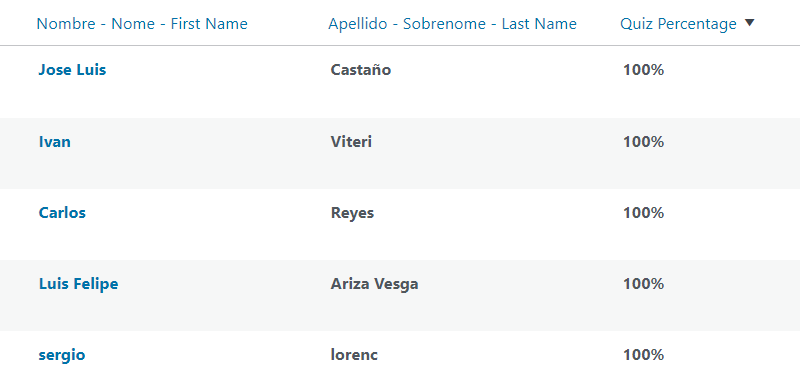800x383 pixels.
Task: Click Jose Luis's 100% quiz score
Action: point(643,70)
